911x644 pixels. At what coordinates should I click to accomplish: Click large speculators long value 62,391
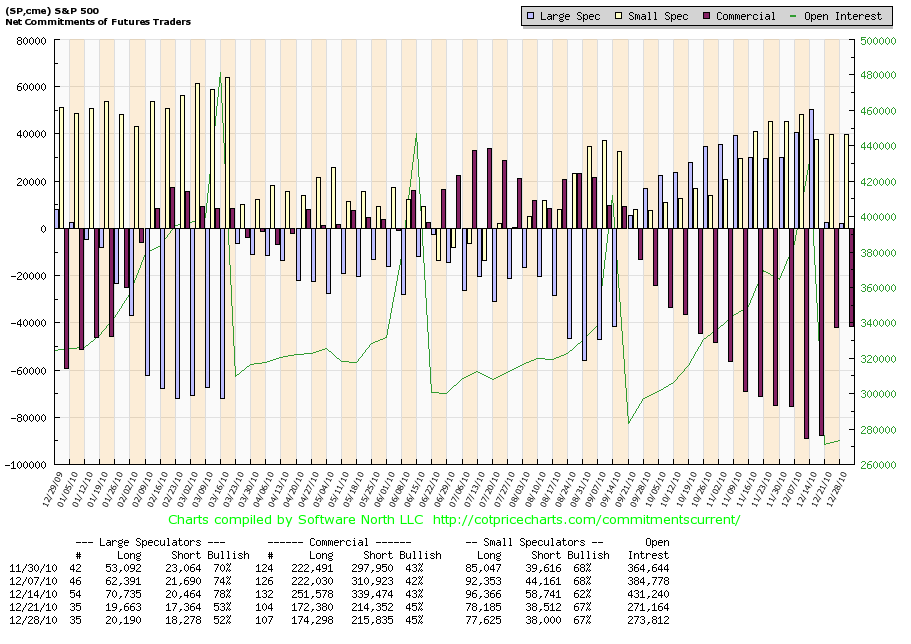coord(123,581)
